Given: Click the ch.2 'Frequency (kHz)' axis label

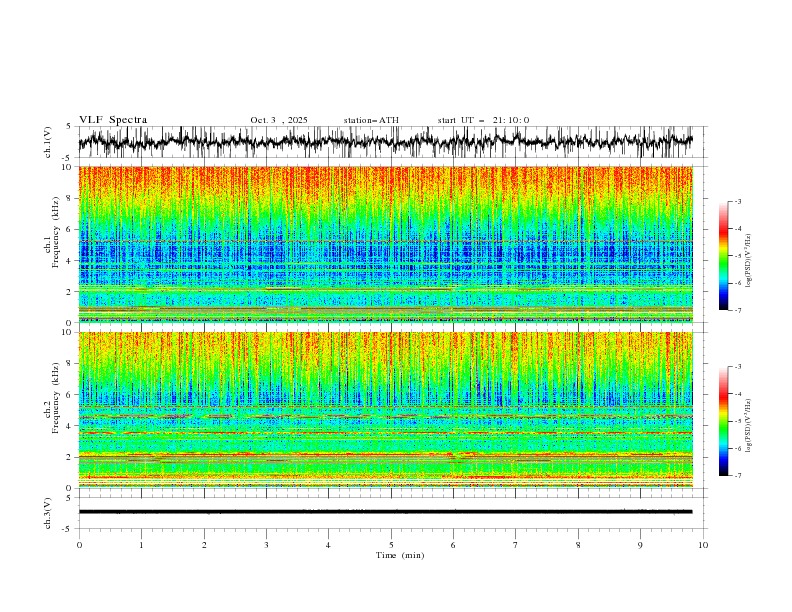Looking at the screenshot, I should (x=55, y=397).
